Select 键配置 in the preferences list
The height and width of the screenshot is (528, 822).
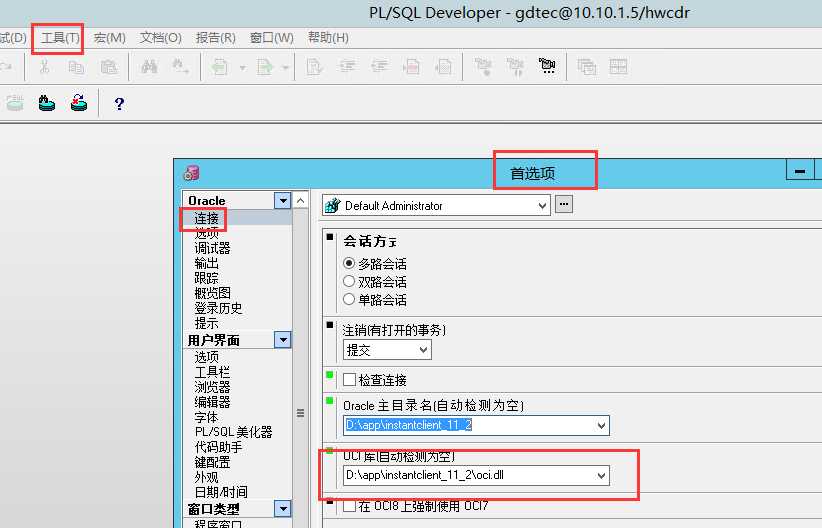212,462
